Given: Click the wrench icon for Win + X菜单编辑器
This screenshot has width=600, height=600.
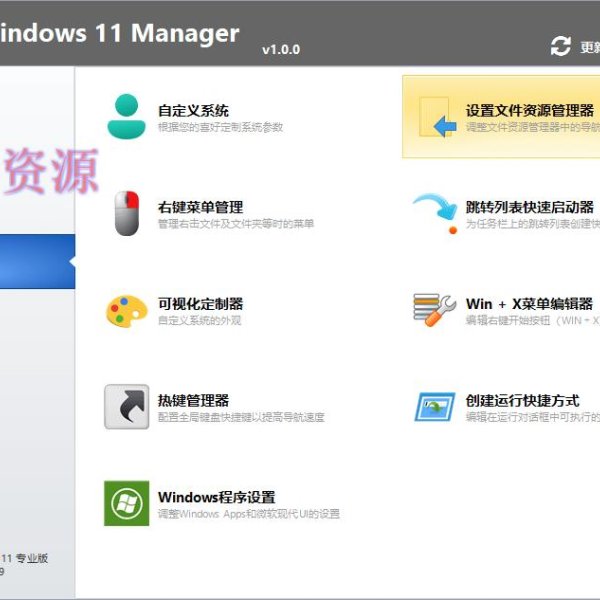Looking at the screenshot, I should 435,310.
